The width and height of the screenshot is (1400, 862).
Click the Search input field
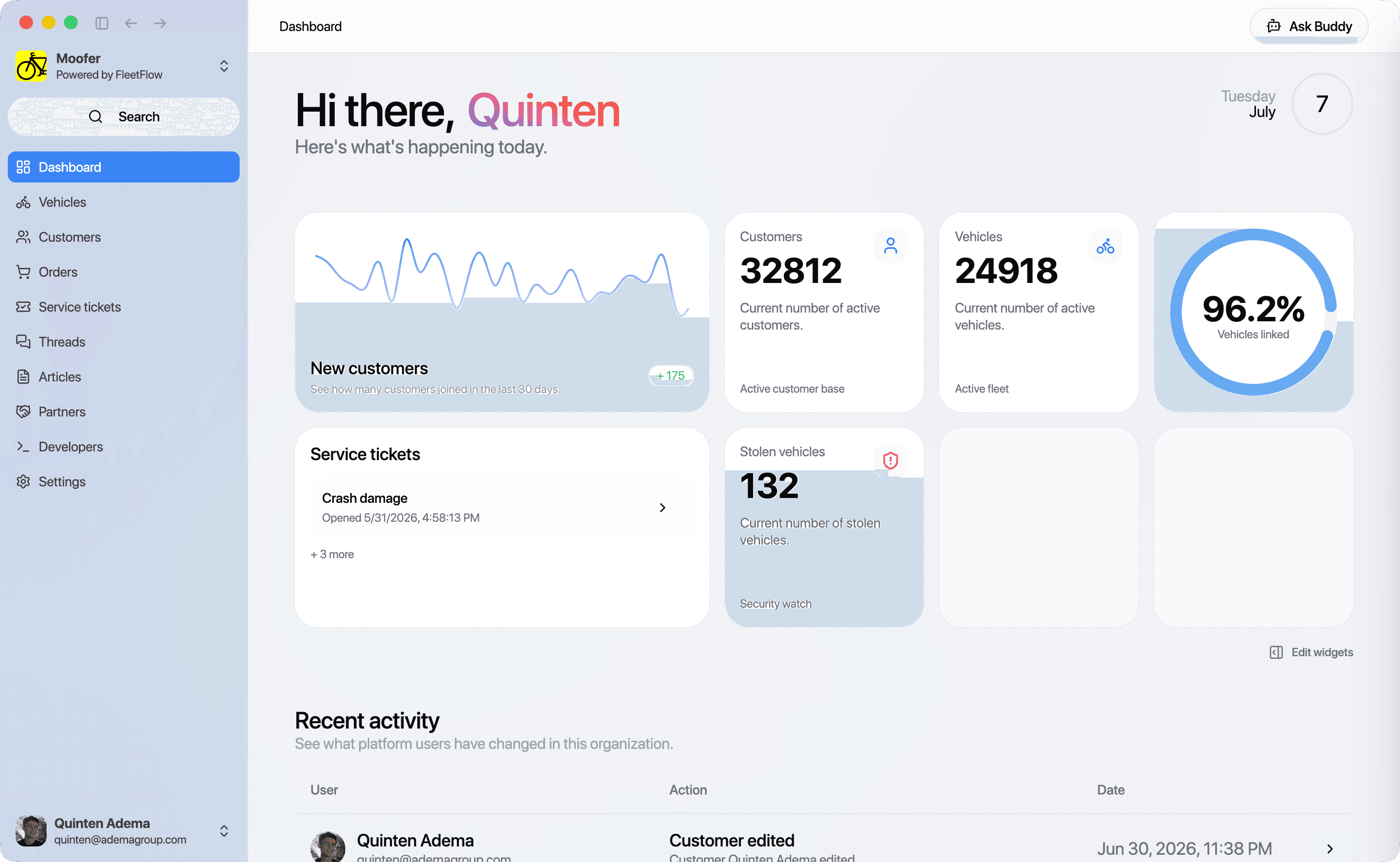pos(124,117)
